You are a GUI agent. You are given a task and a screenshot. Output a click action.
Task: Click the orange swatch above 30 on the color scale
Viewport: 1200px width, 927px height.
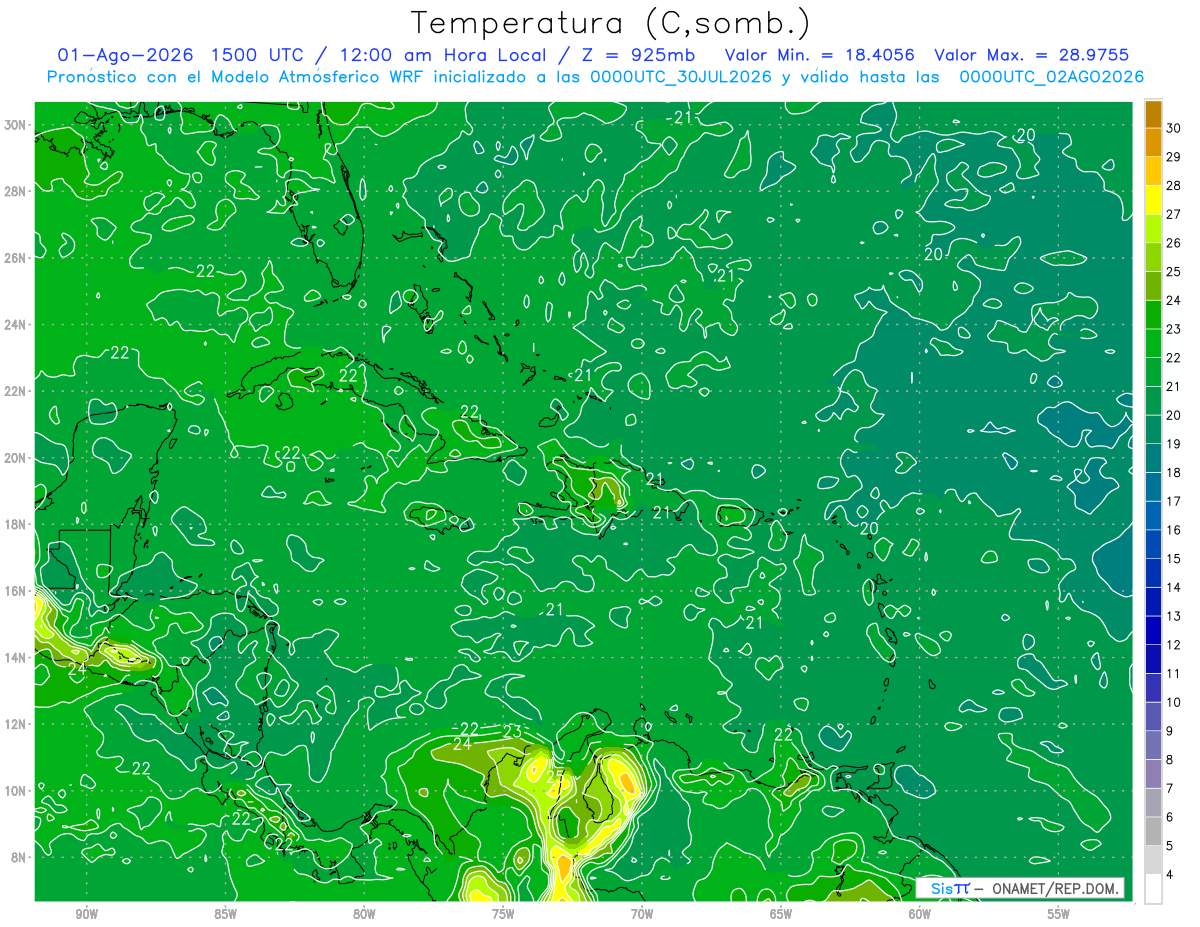tap(1153, 113)
